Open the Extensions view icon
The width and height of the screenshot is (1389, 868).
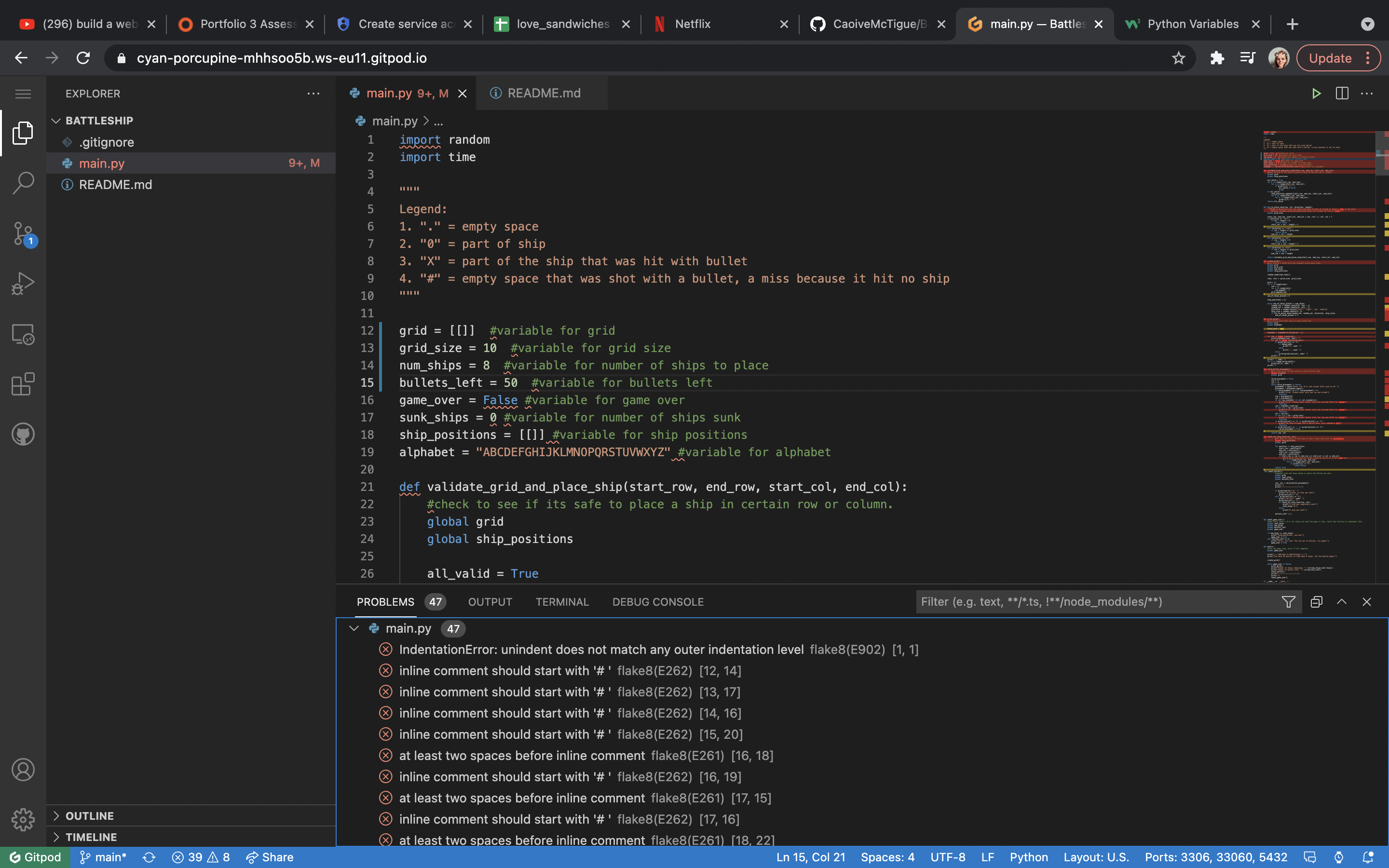pyautogui.click(x=23, y=384)
